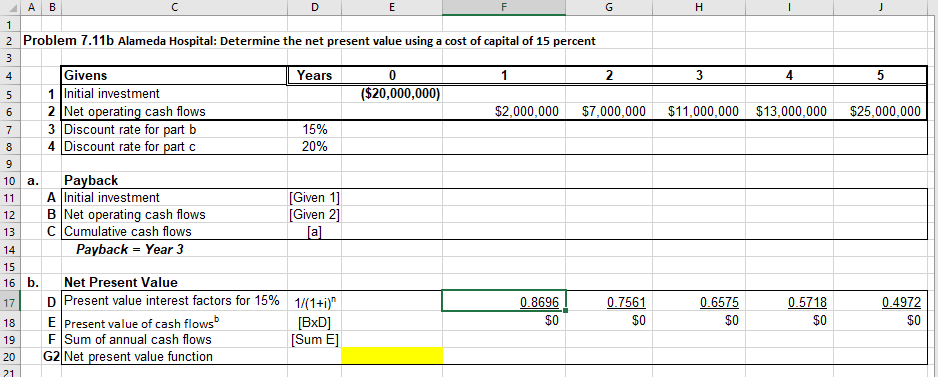Image resolution: width=938 pixels, height=377 pixels.
Task: Select the yellow highlighted NPV cell
Action: click(391, 355)
